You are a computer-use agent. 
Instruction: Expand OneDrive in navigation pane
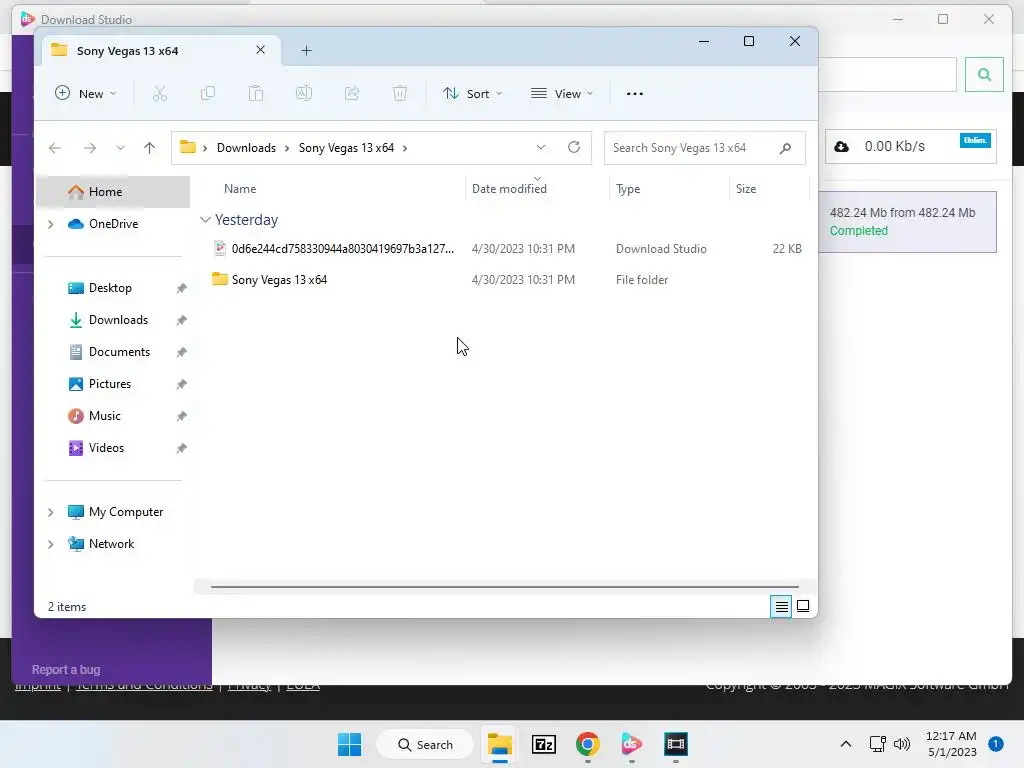coord(51,224)
